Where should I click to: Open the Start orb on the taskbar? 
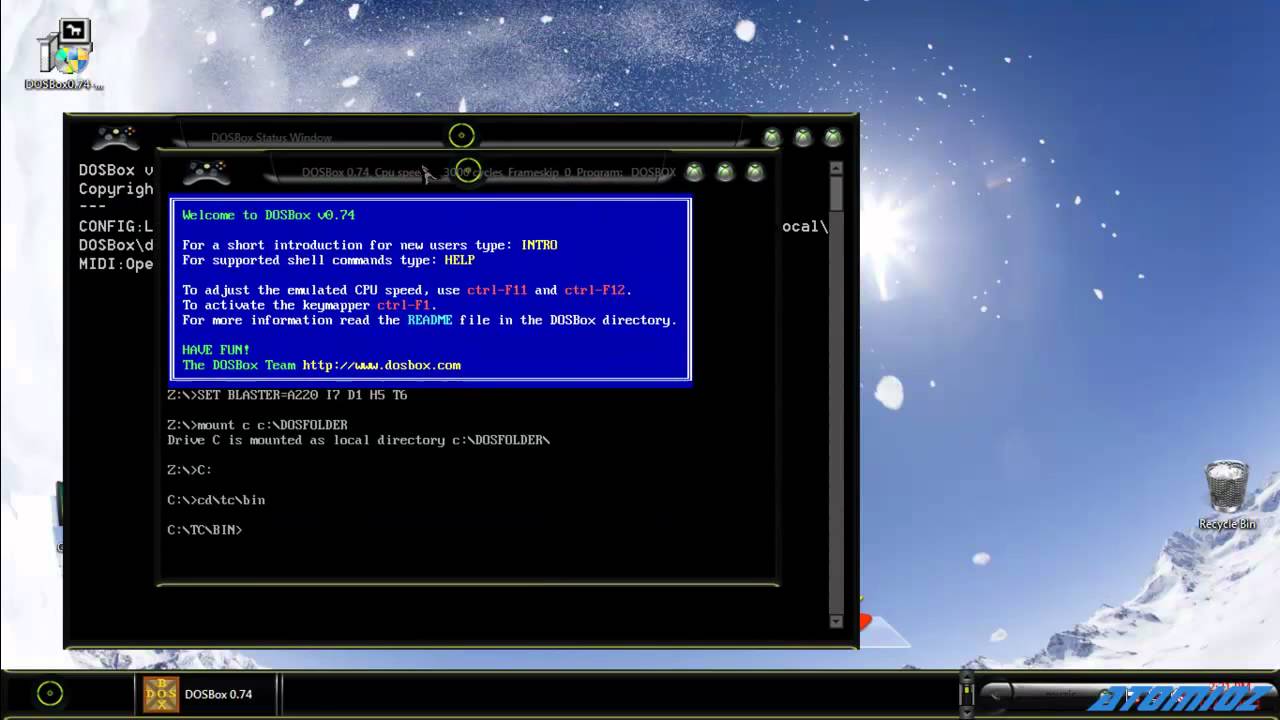[x=49, y=693]
